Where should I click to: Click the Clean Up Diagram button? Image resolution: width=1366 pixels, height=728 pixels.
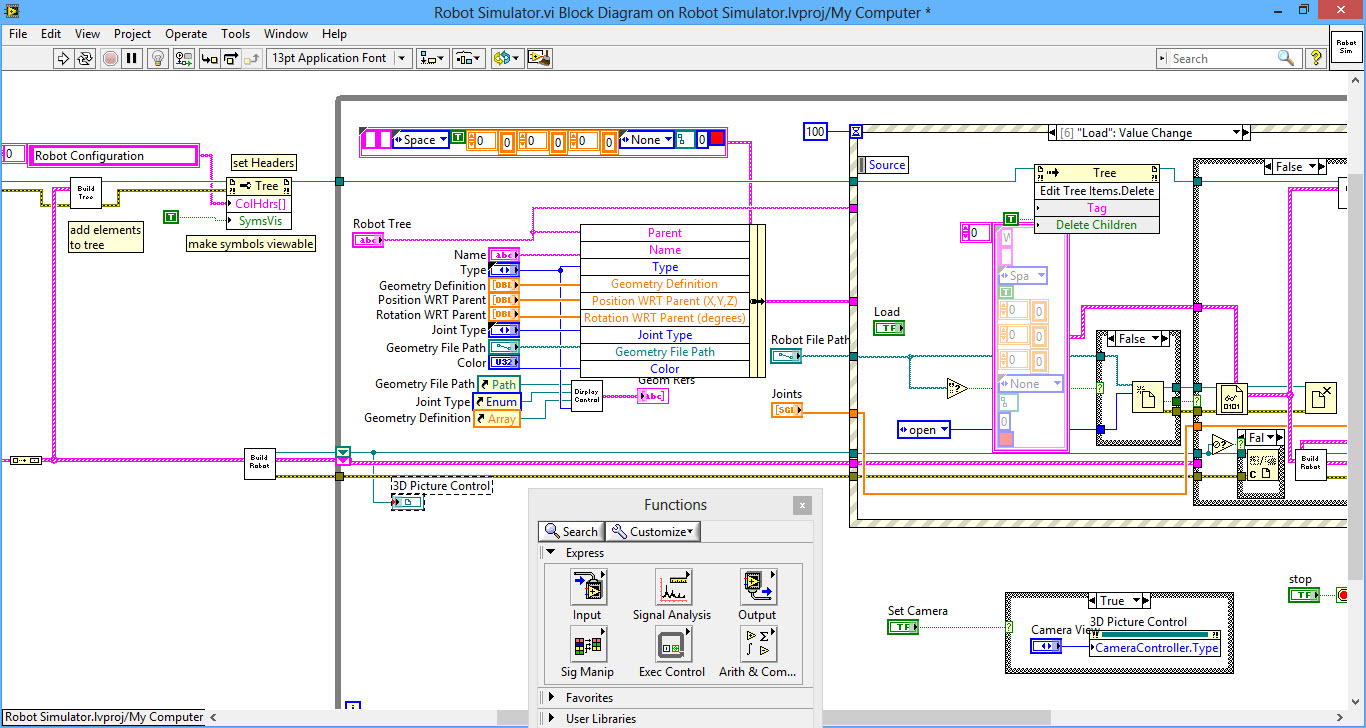540,58
